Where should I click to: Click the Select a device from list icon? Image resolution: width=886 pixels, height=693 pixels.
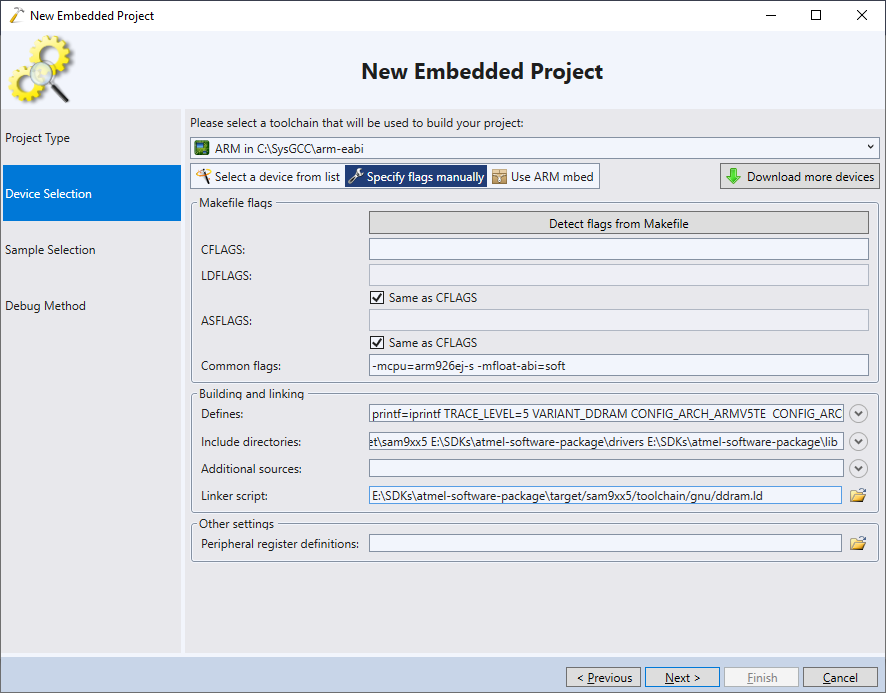click(203, 176)
